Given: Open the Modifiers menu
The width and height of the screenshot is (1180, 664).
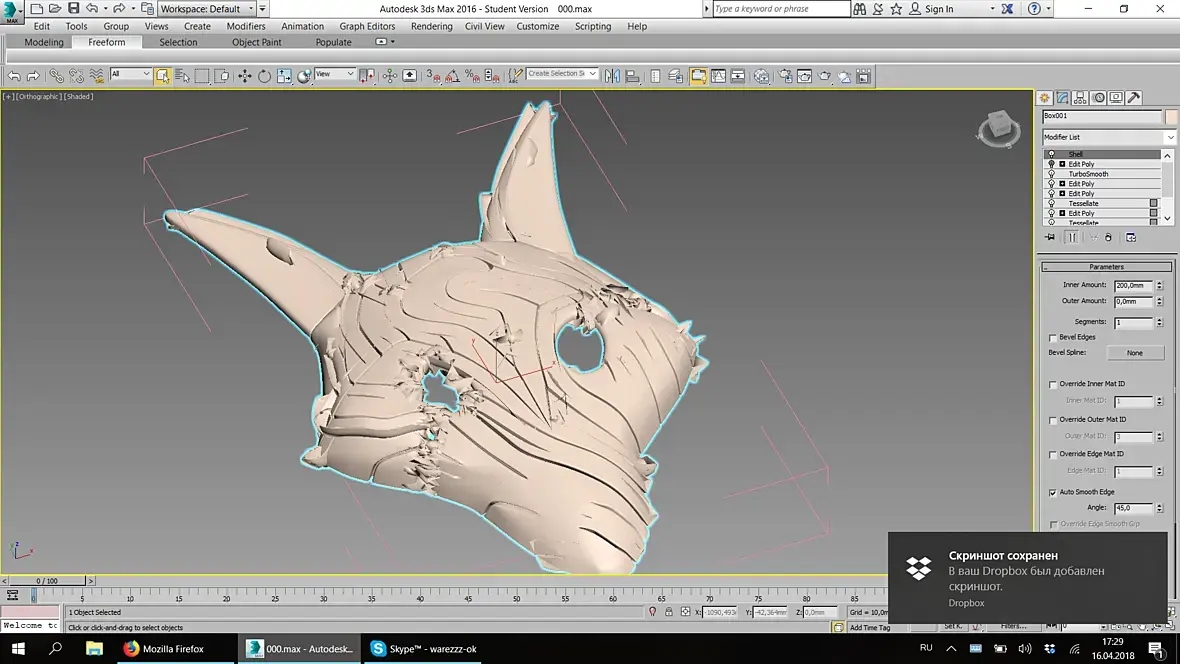Looking at the screenshot, I should 246,26.
